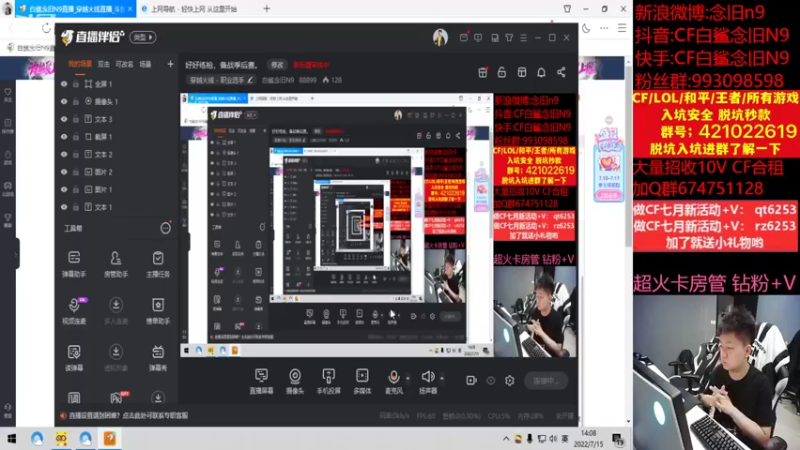This screenshot has height=450, width=800.
Task: Open the 读弹幕 tool
Action: coord(74,357)
